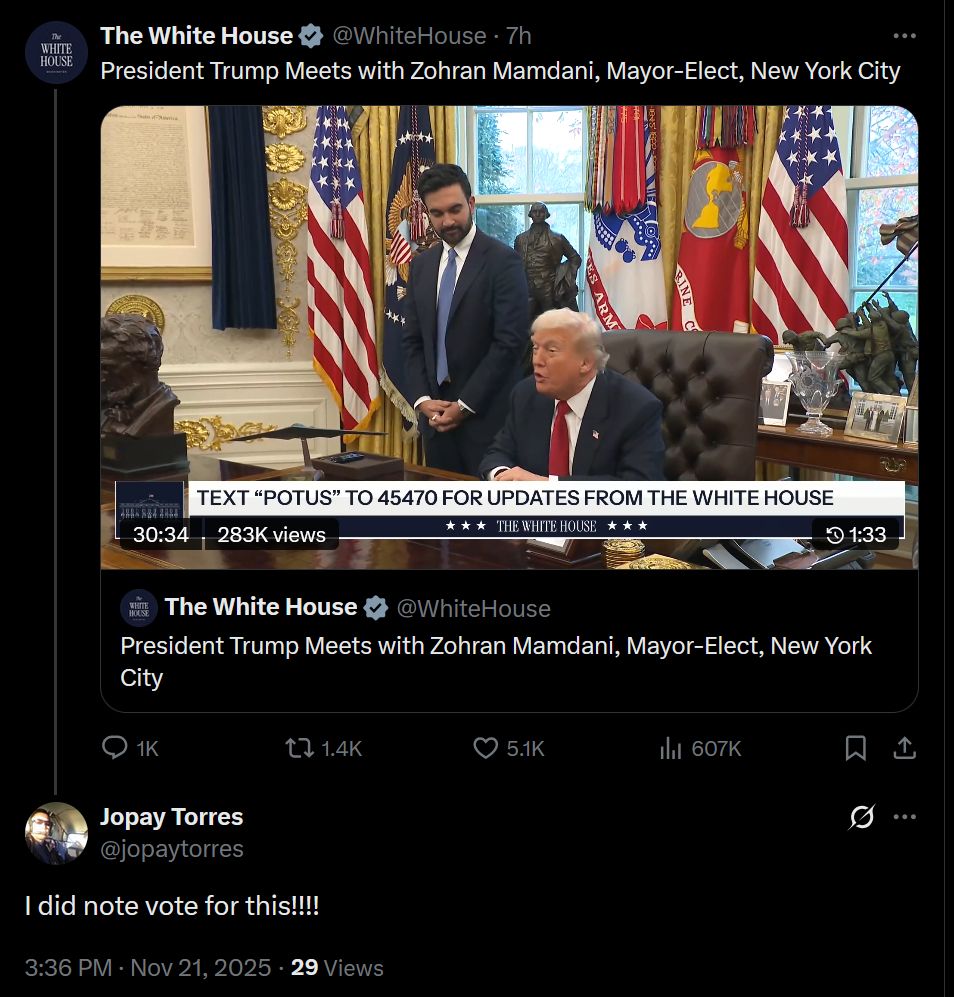Open more options for Jopay Torres's reply
The width and height of the screenshot is (954, 997).
coord(904,818)
